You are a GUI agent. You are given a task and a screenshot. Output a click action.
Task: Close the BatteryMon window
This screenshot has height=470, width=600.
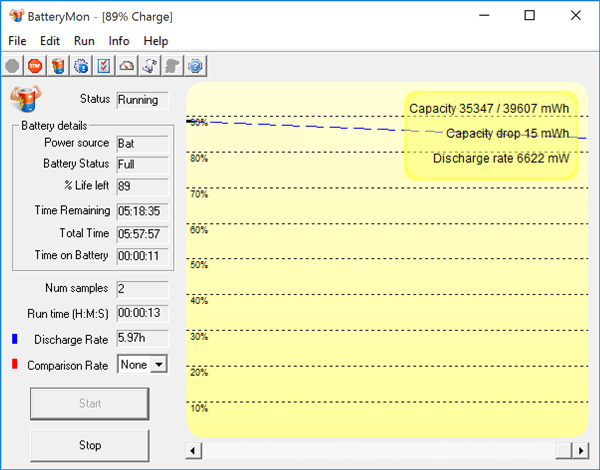(x=576, y=16)
